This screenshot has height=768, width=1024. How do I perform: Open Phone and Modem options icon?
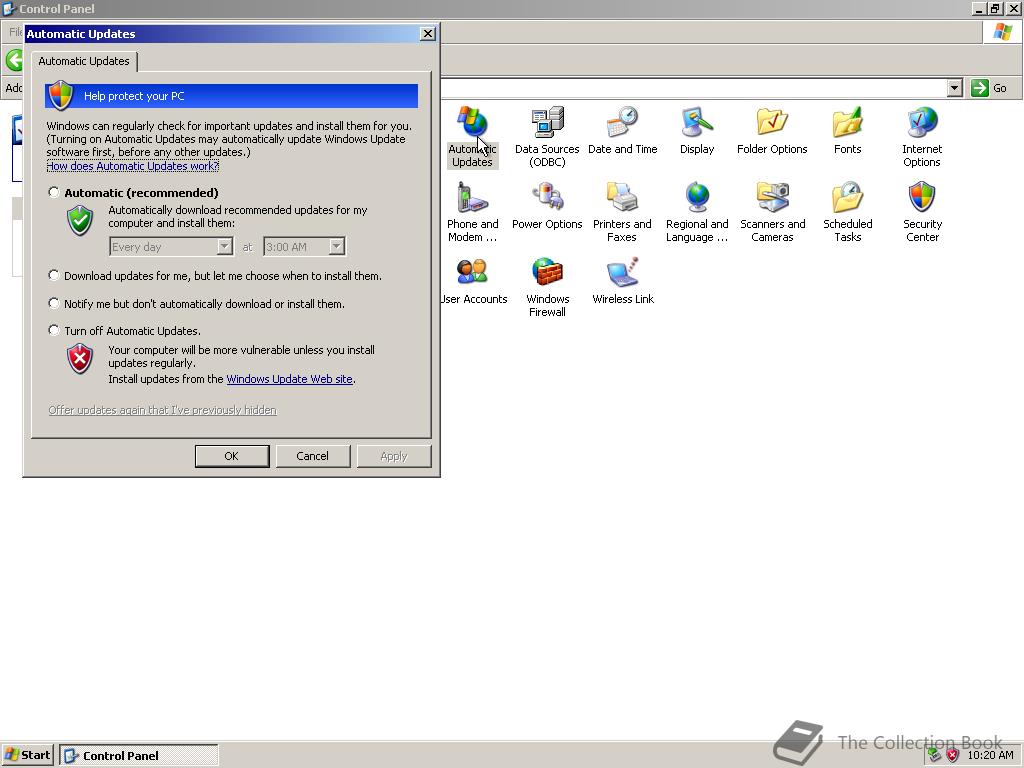click(473, 212)
